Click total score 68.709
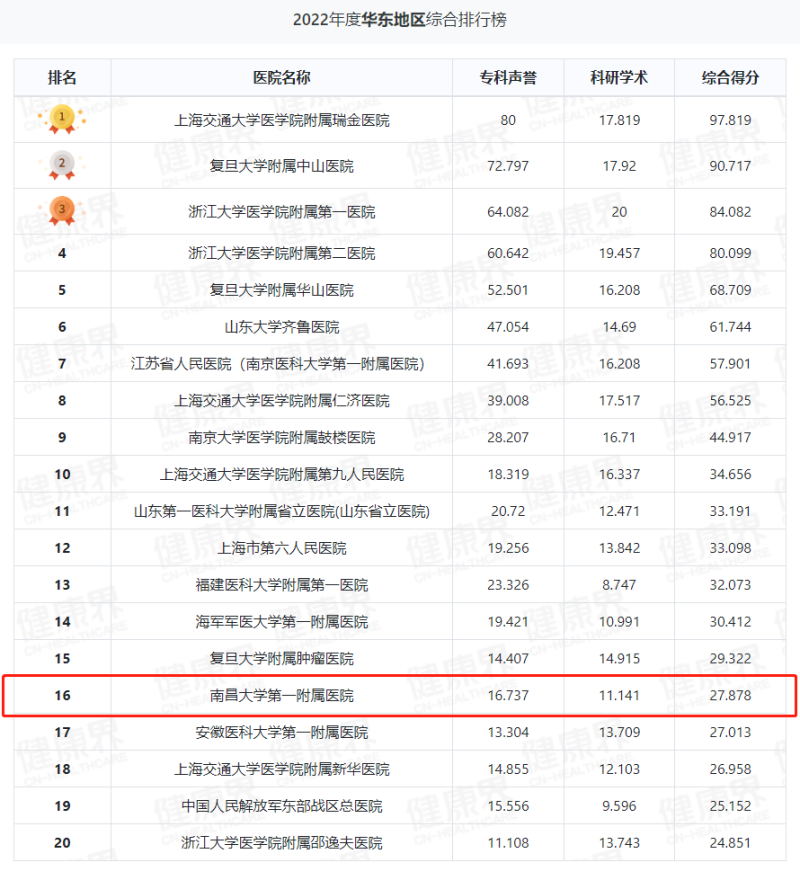 tap(730, 290)
